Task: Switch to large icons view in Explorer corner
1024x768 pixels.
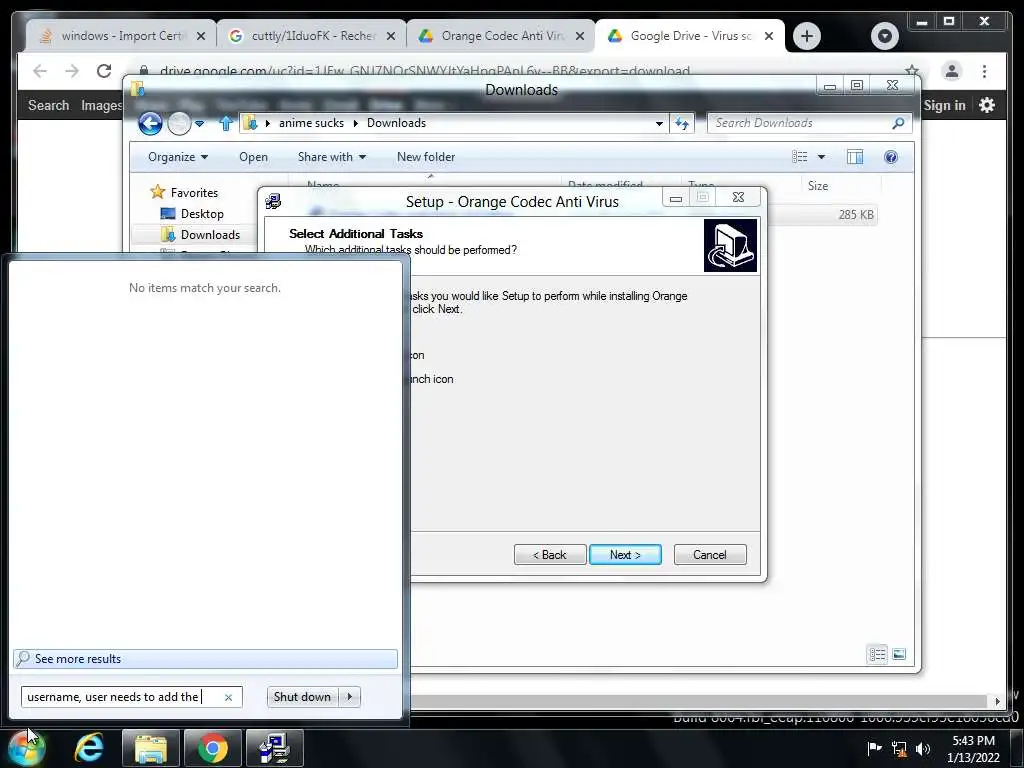Action: [x=899, y=654]
